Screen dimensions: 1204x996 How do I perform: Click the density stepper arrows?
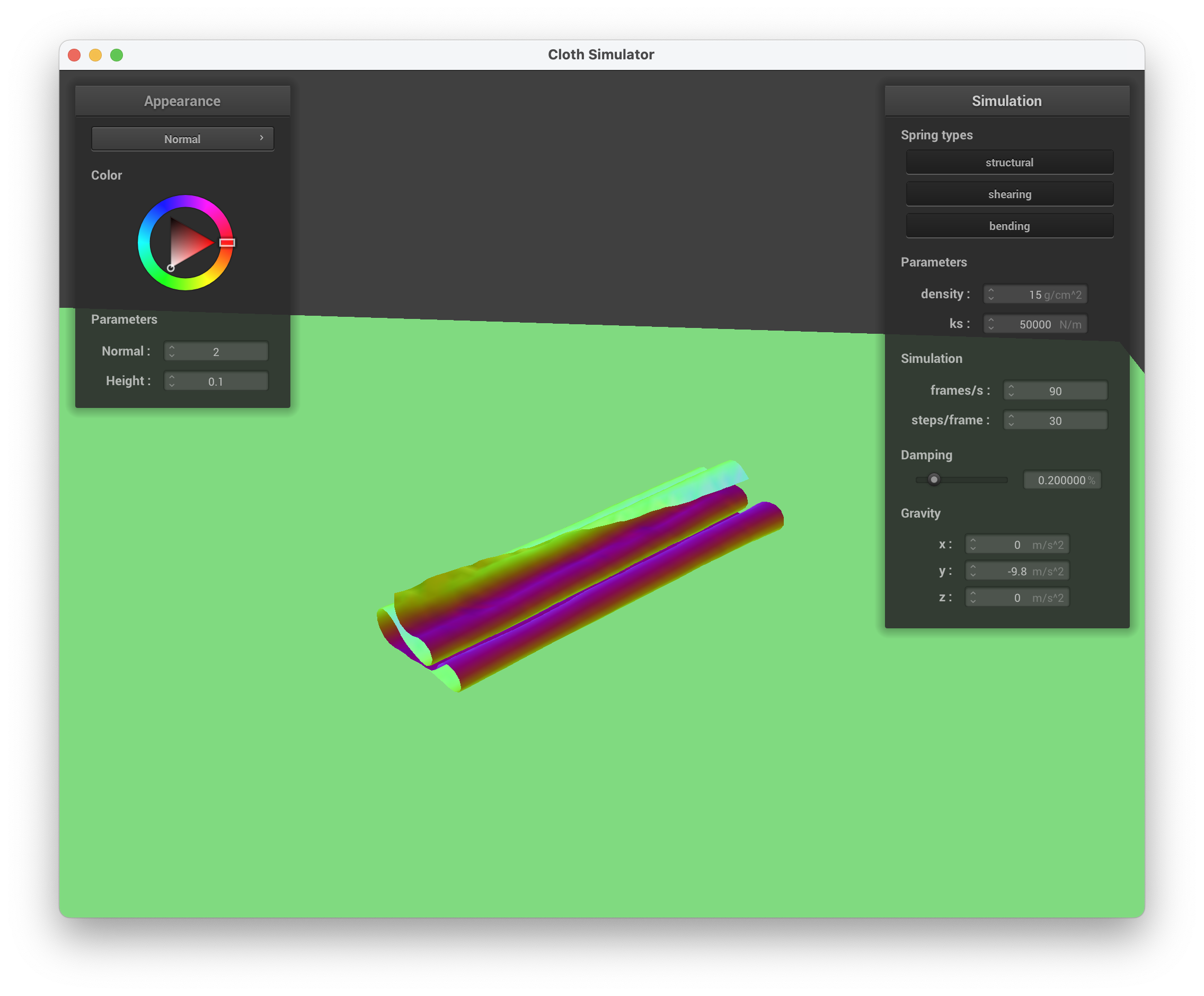click(991, 294)
